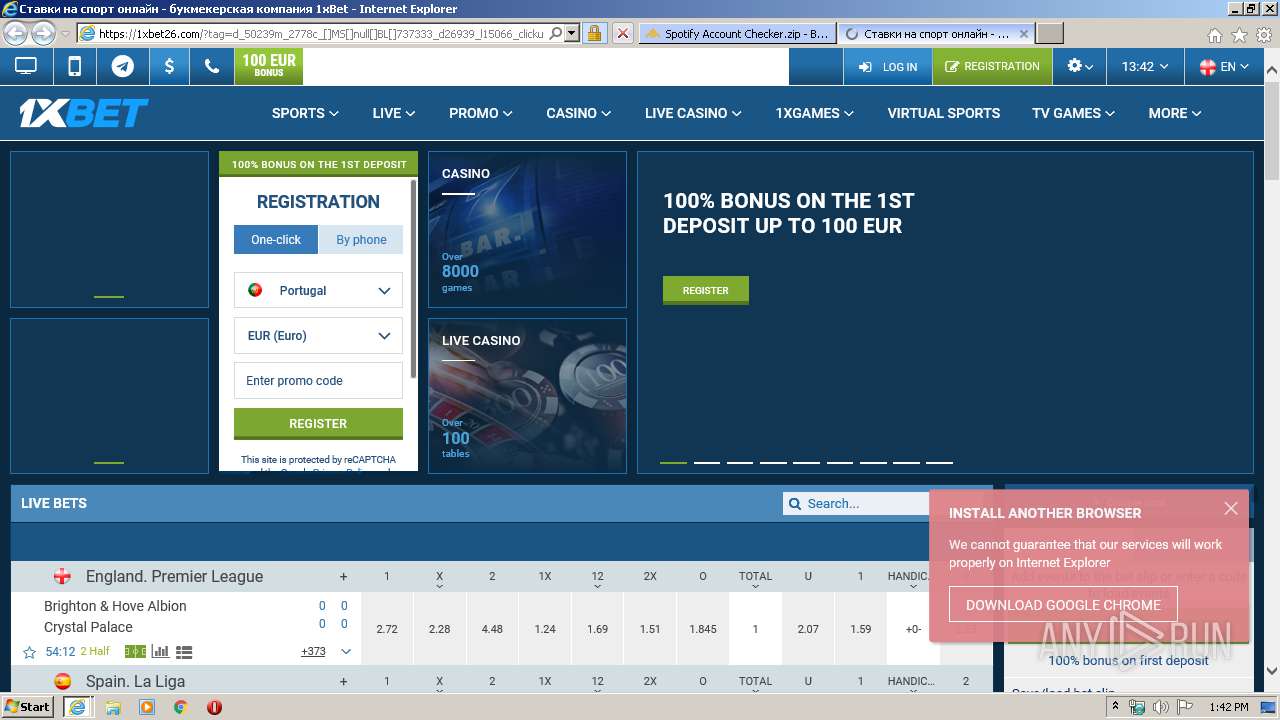Open the 13:42 time zone dropdown

[x=1145, y=67]
